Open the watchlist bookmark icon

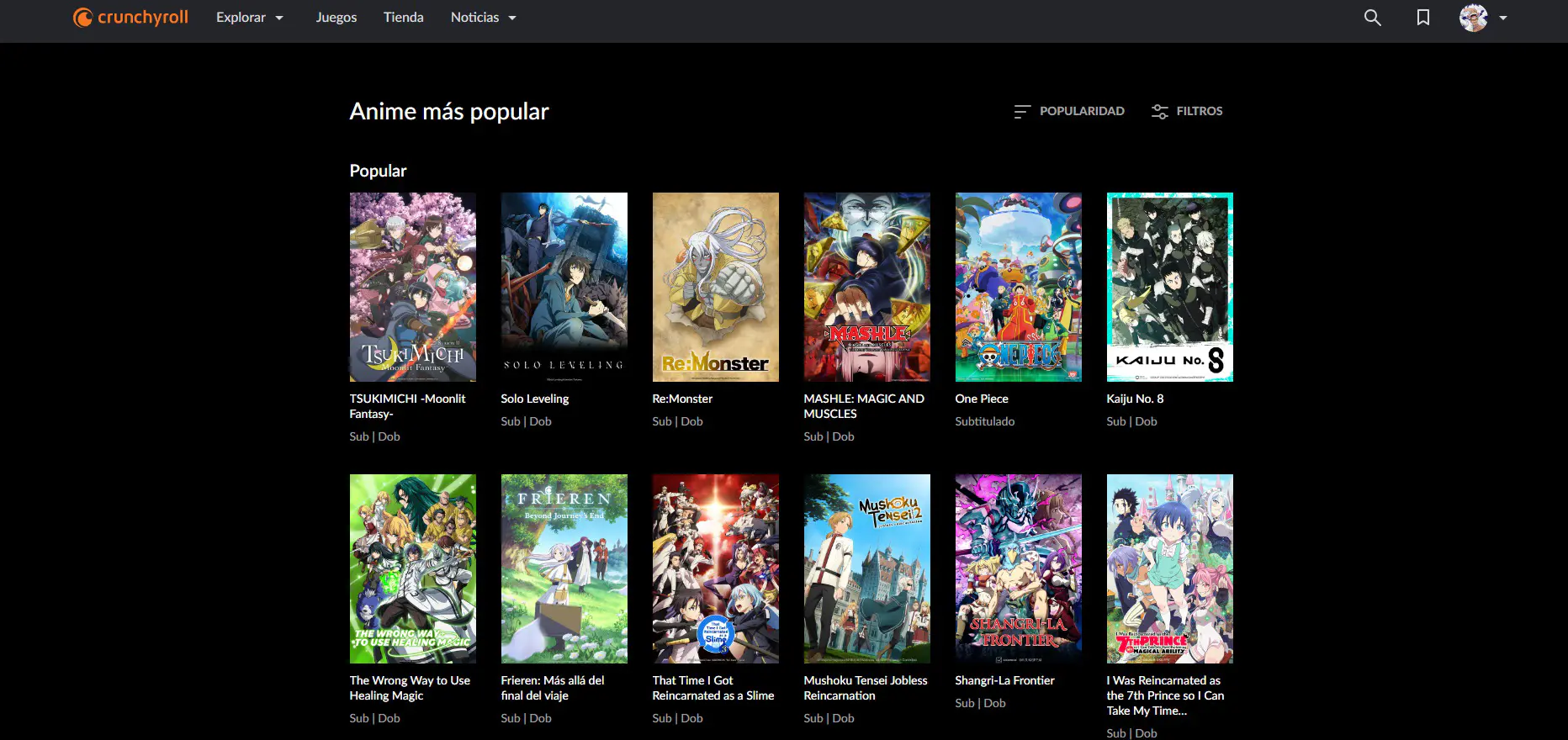[x=1422, y=18]
